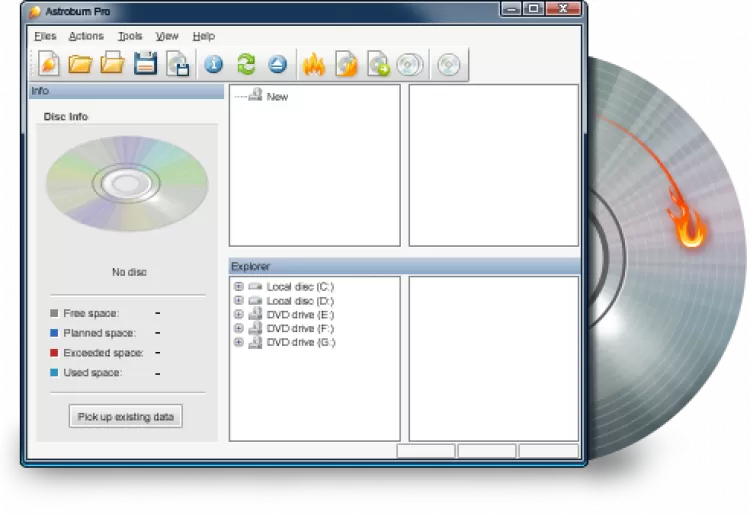Viewport: 750px width, 515px height.
Task: Click the Info panel header
Action: (126, 91)
